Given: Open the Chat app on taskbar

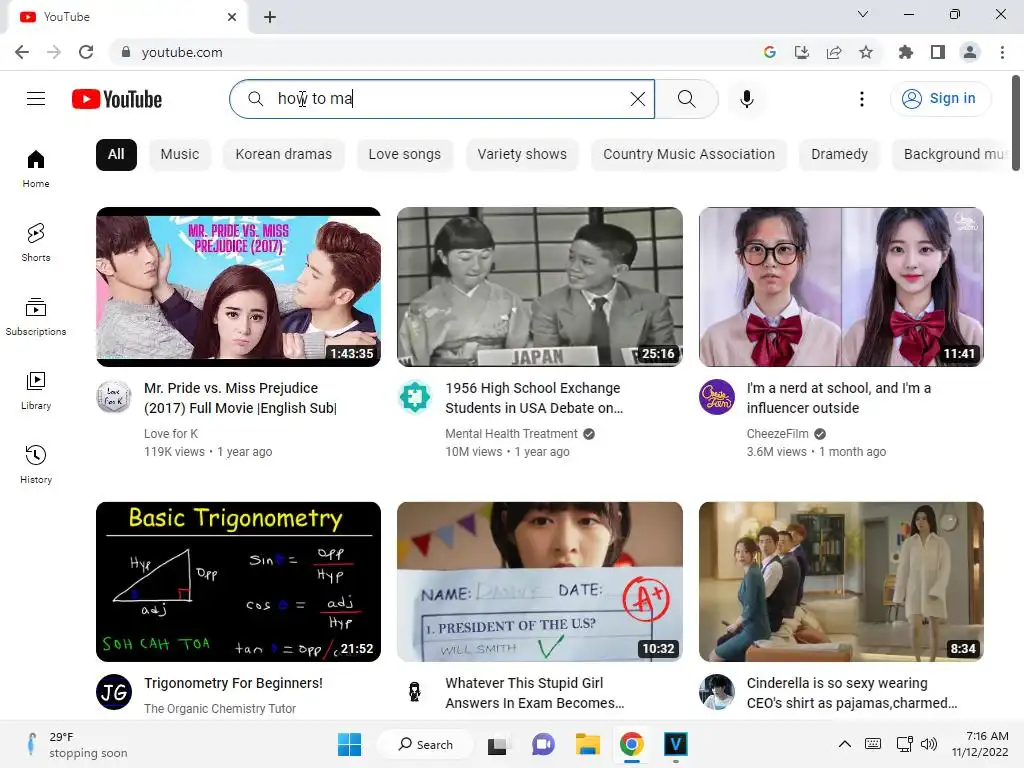Looking at the screenshot, I should coord(543,744).
